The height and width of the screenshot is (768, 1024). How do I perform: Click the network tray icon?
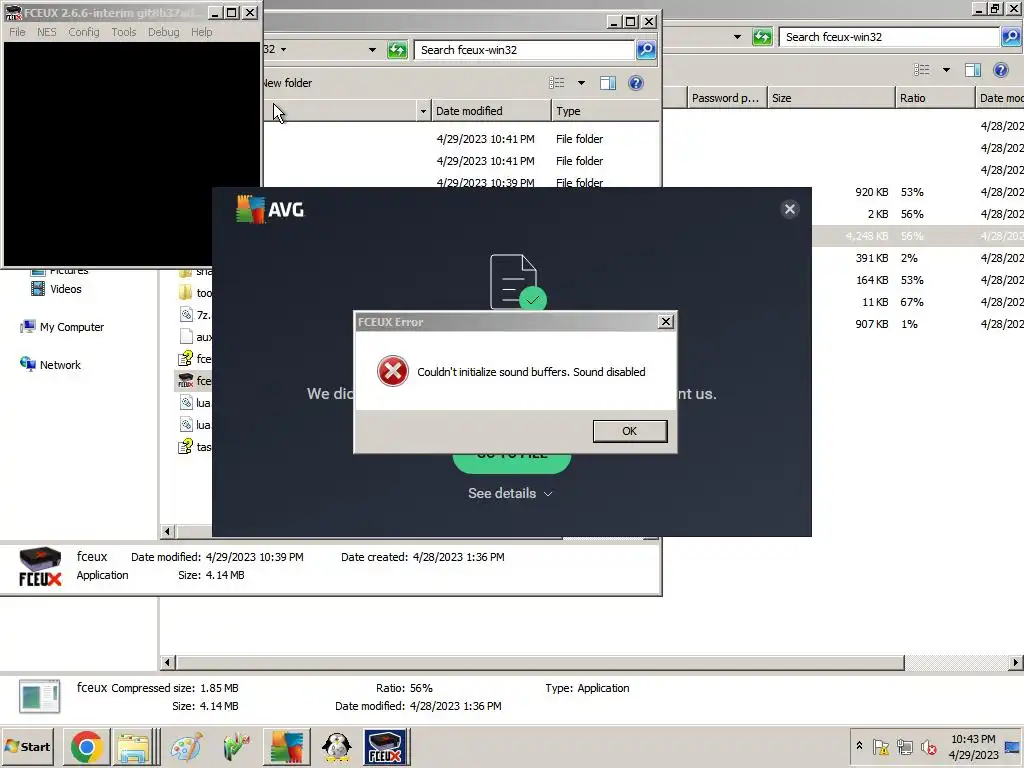pos(904,746)
